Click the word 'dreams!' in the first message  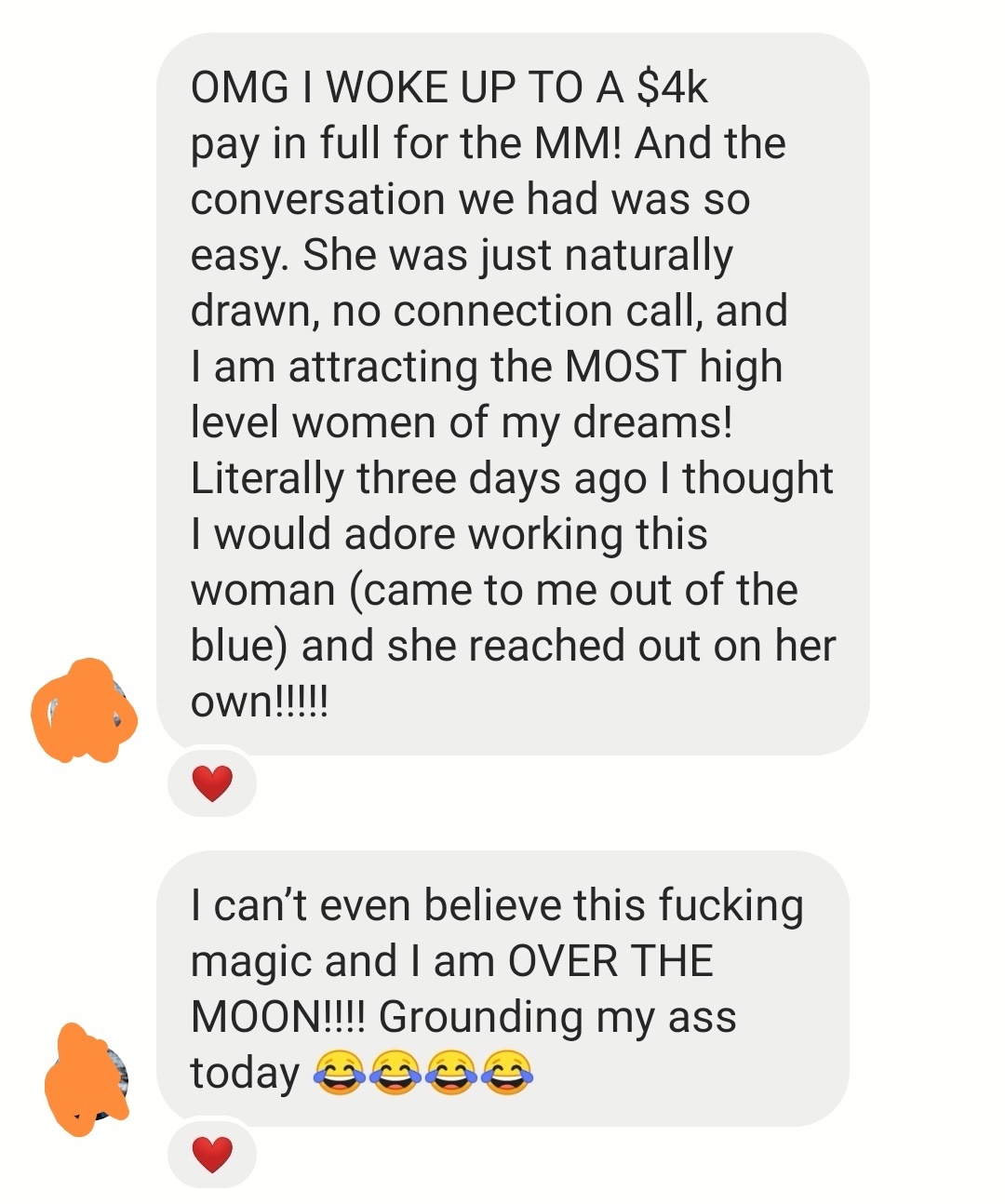[x=652, y=421]
